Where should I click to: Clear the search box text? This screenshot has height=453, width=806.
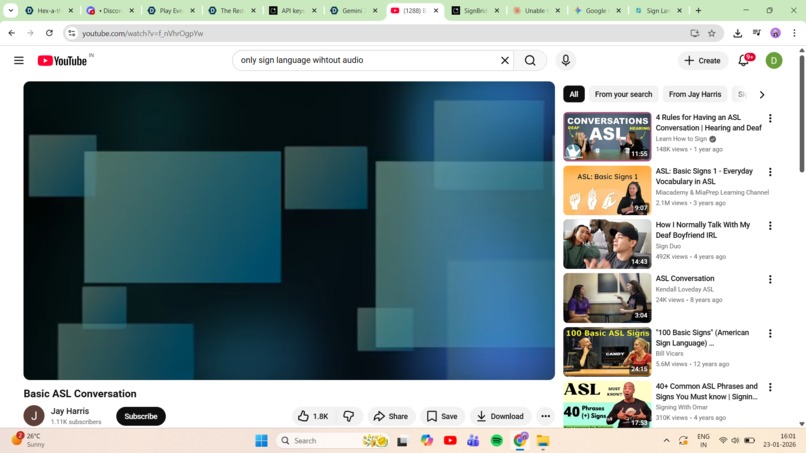pos(505,61)
